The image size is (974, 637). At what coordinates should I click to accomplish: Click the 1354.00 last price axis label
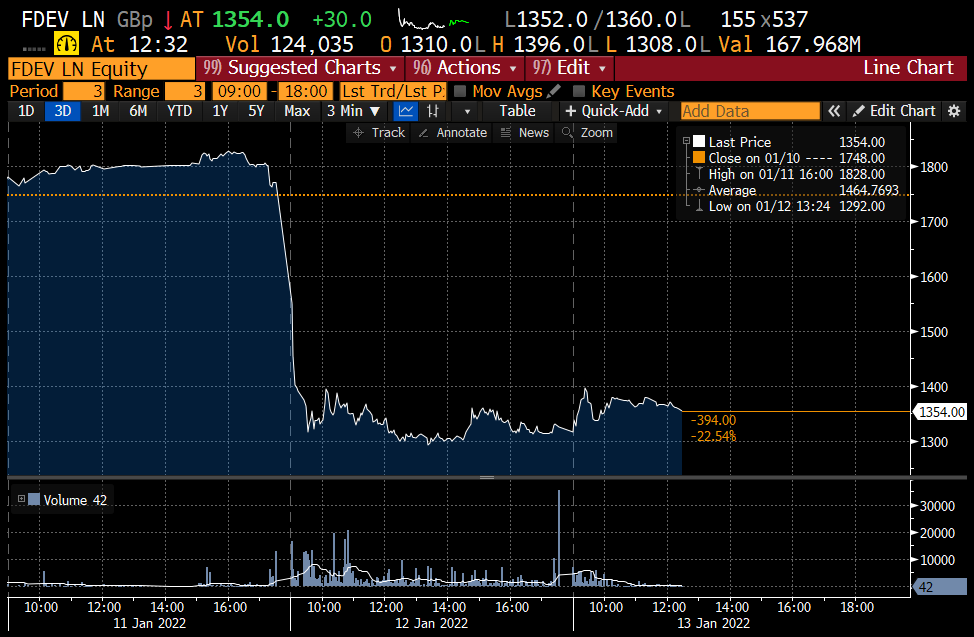940,412
